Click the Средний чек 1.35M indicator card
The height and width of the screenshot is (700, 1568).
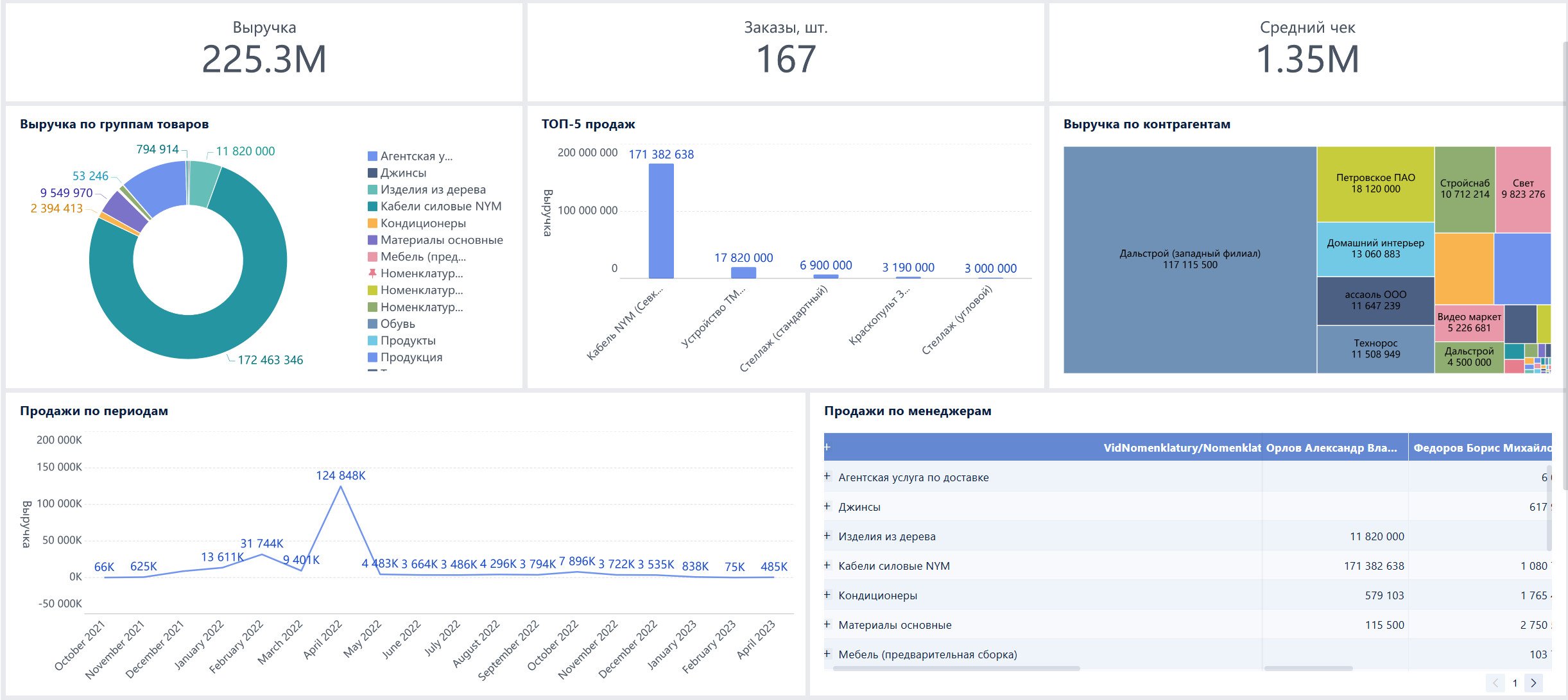(x=1307, y=52)
